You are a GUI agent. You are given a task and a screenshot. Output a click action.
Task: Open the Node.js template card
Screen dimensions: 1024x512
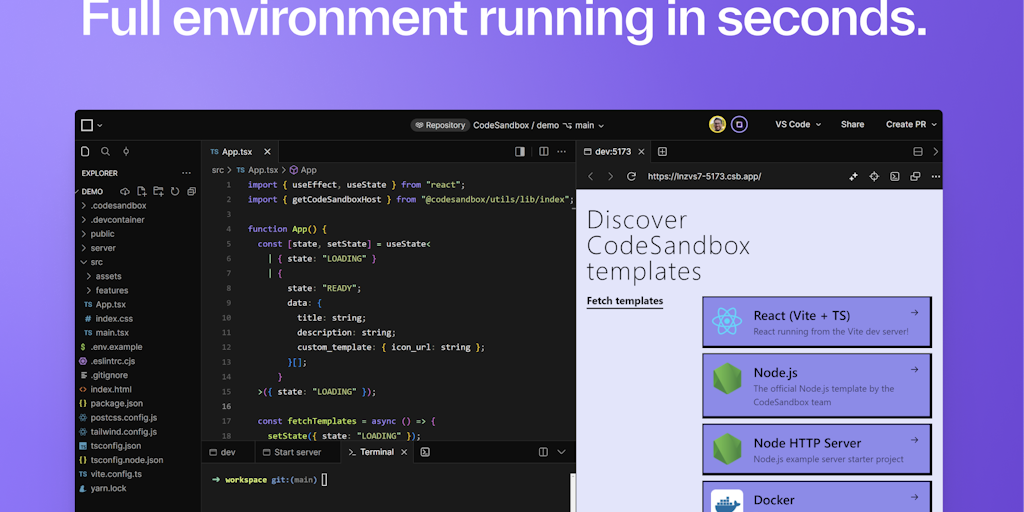817,386
